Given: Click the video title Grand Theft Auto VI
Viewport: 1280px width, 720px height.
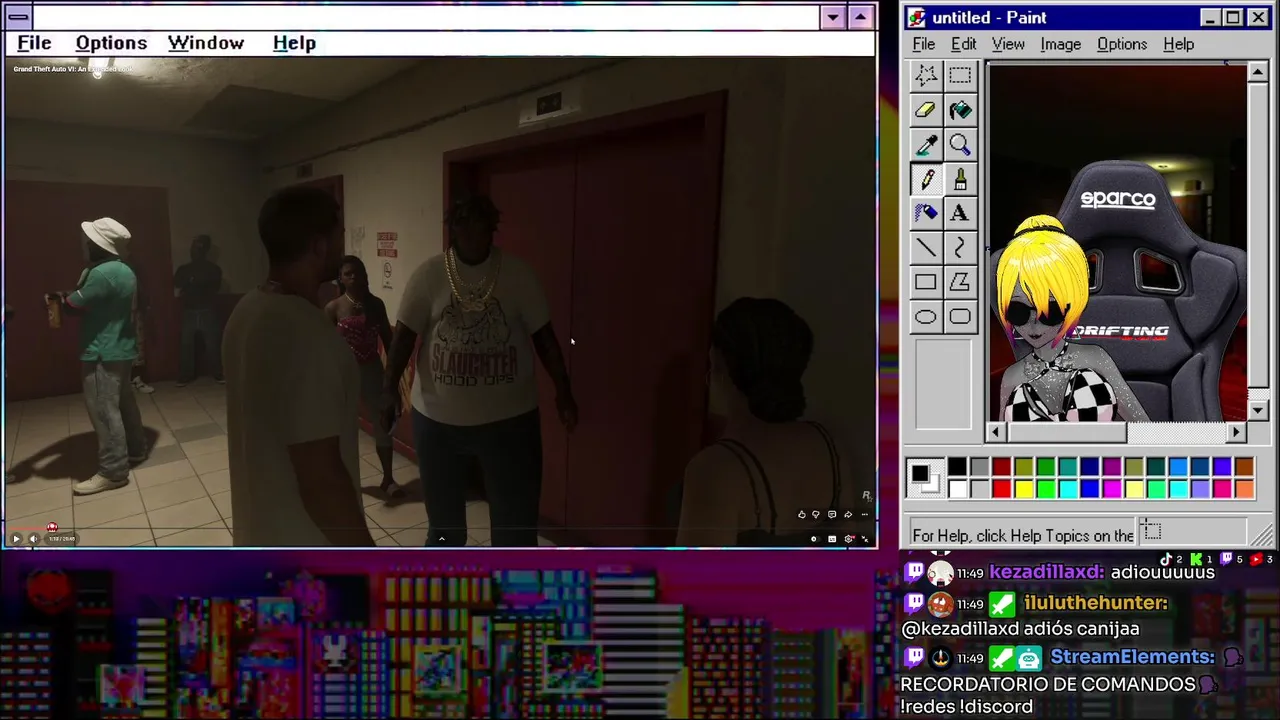Looking at the screenshot, I should click(x=71, y=69).
